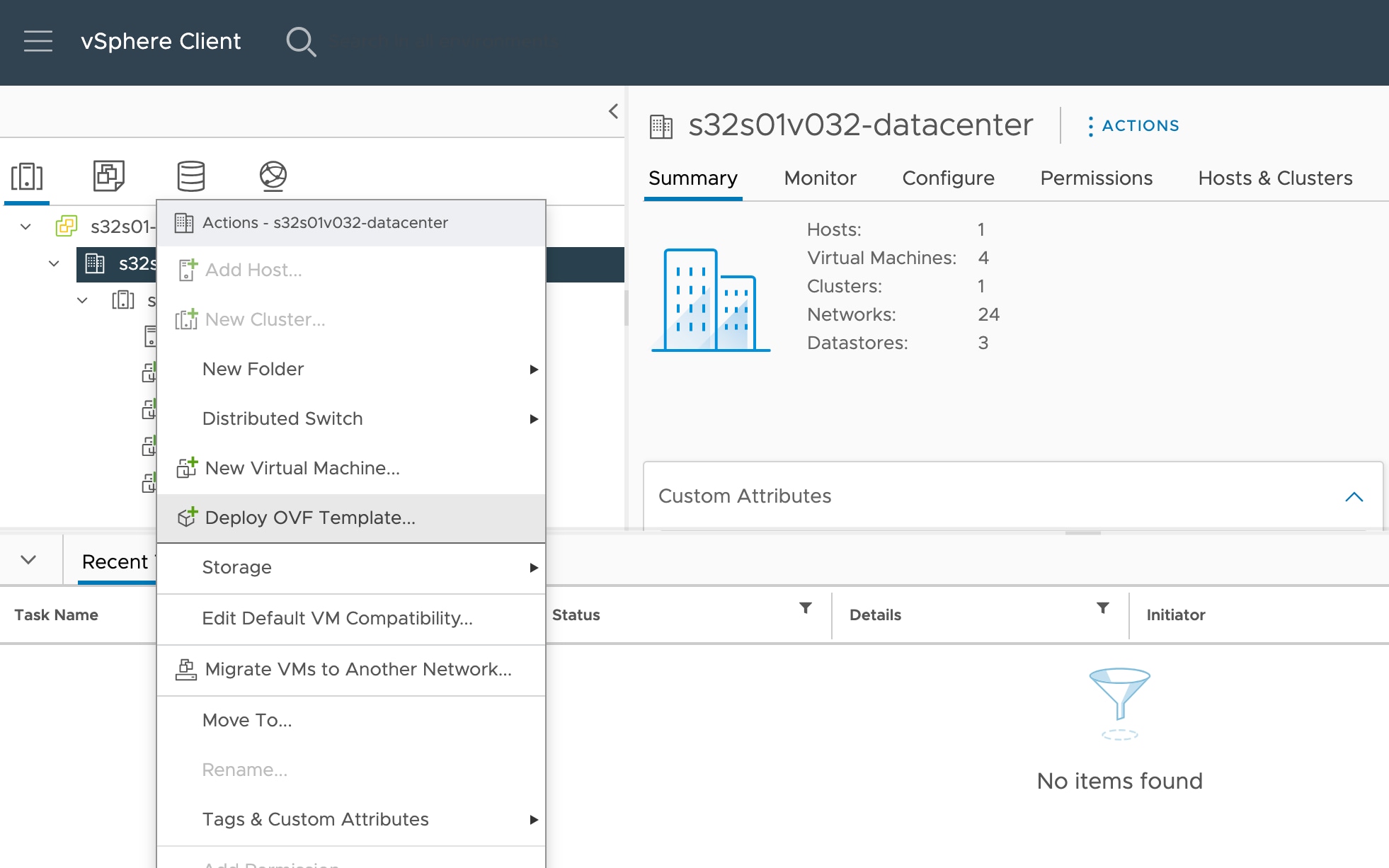This screenshot has width=1389, height=868.
Task: Open the hamburger main menu
Action: pos(38,41)
